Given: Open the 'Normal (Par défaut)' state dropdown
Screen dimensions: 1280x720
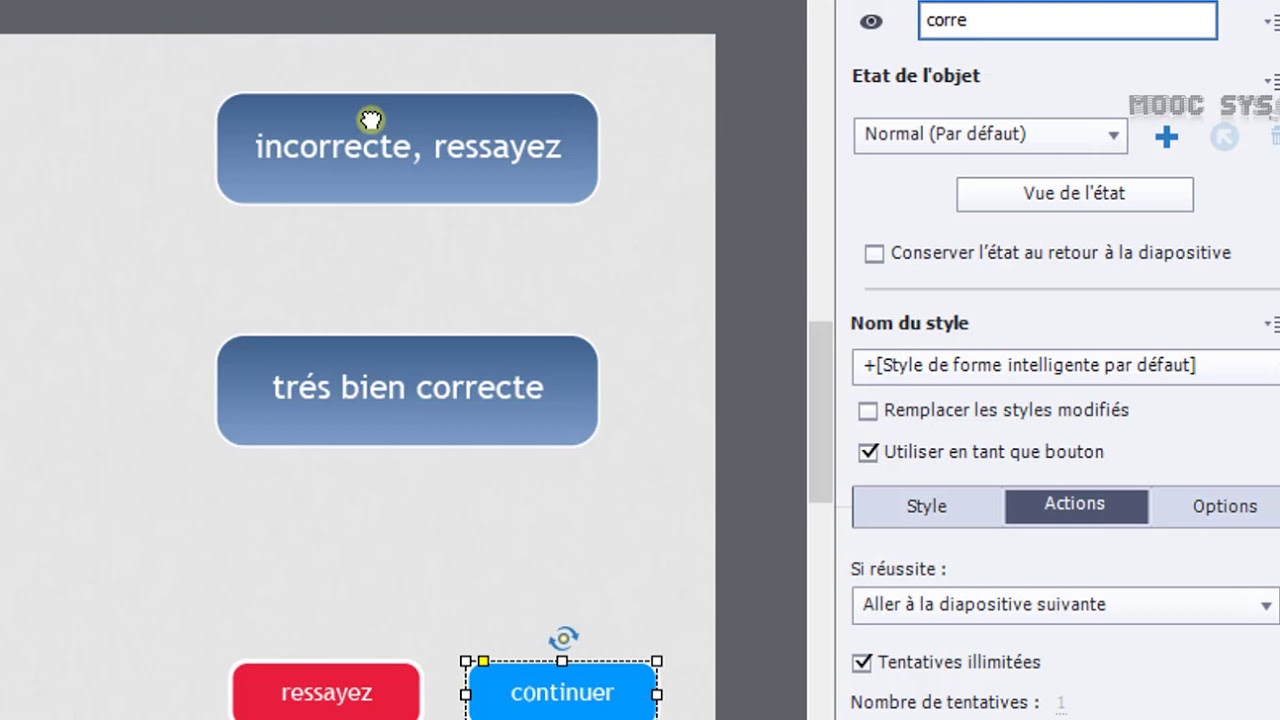Looking at the screenshot, I should pyautogui.click(x=990, y=135).
